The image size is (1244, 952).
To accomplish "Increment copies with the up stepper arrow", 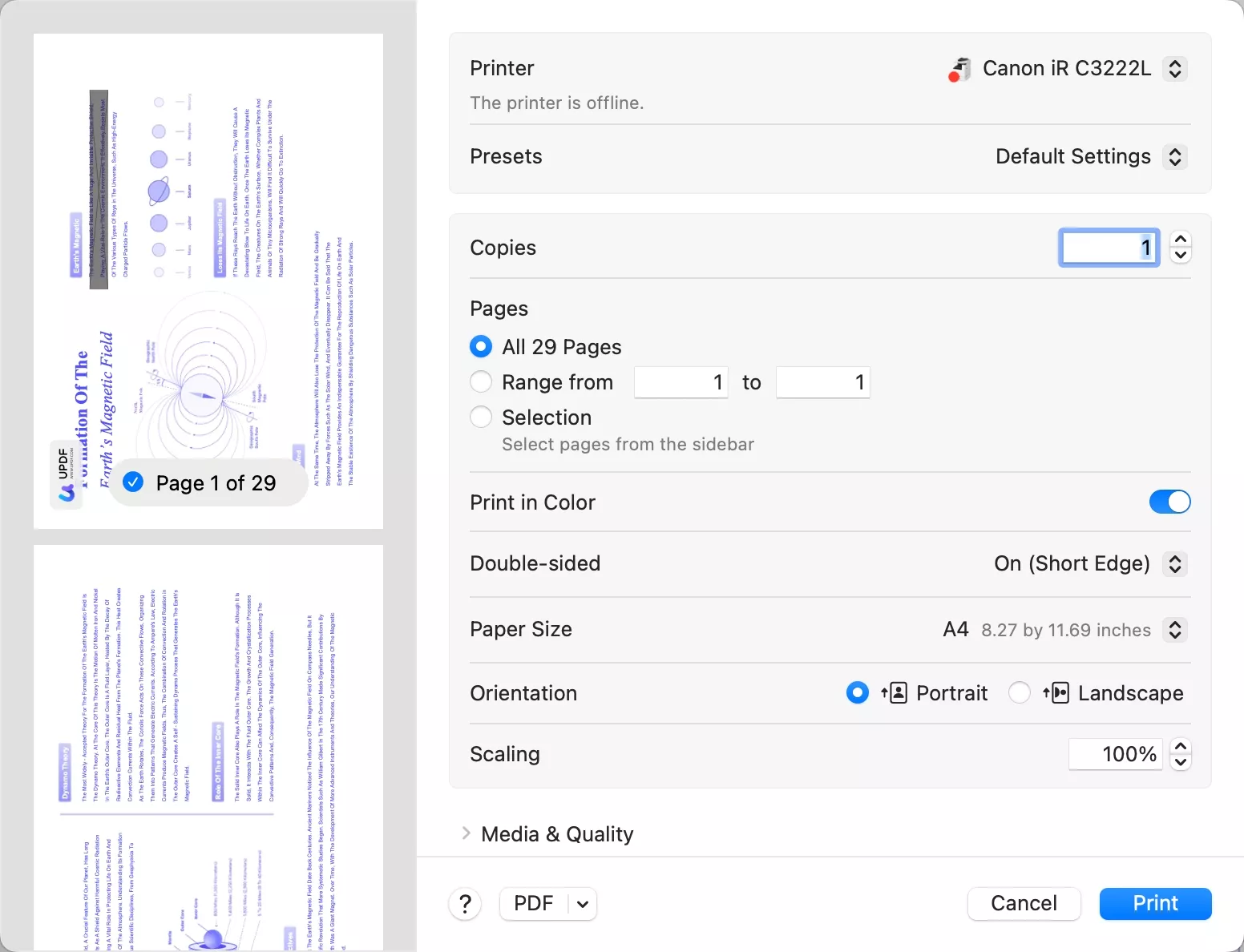I will [x=1180, y=238].
